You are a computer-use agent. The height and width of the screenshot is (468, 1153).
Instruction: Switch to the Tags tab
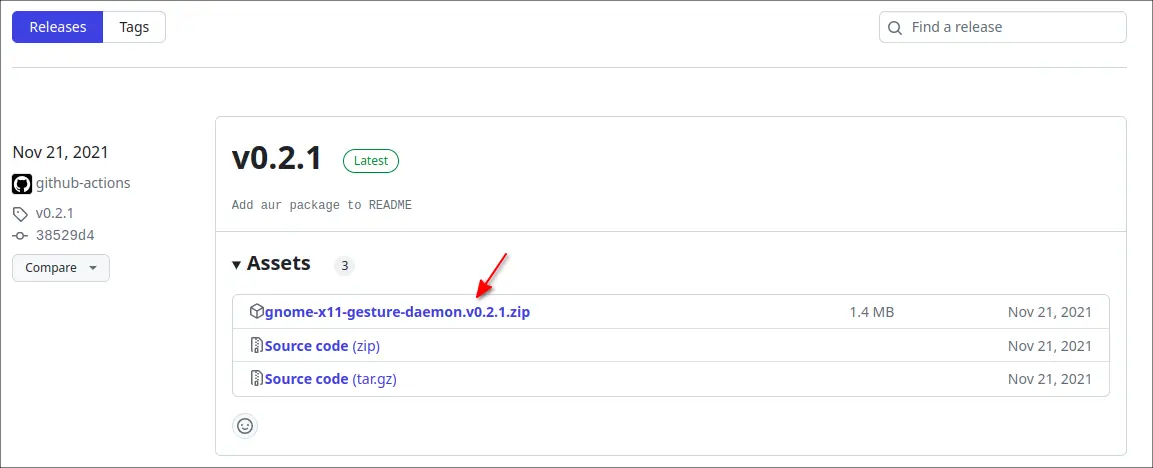(x=135, y=27)
